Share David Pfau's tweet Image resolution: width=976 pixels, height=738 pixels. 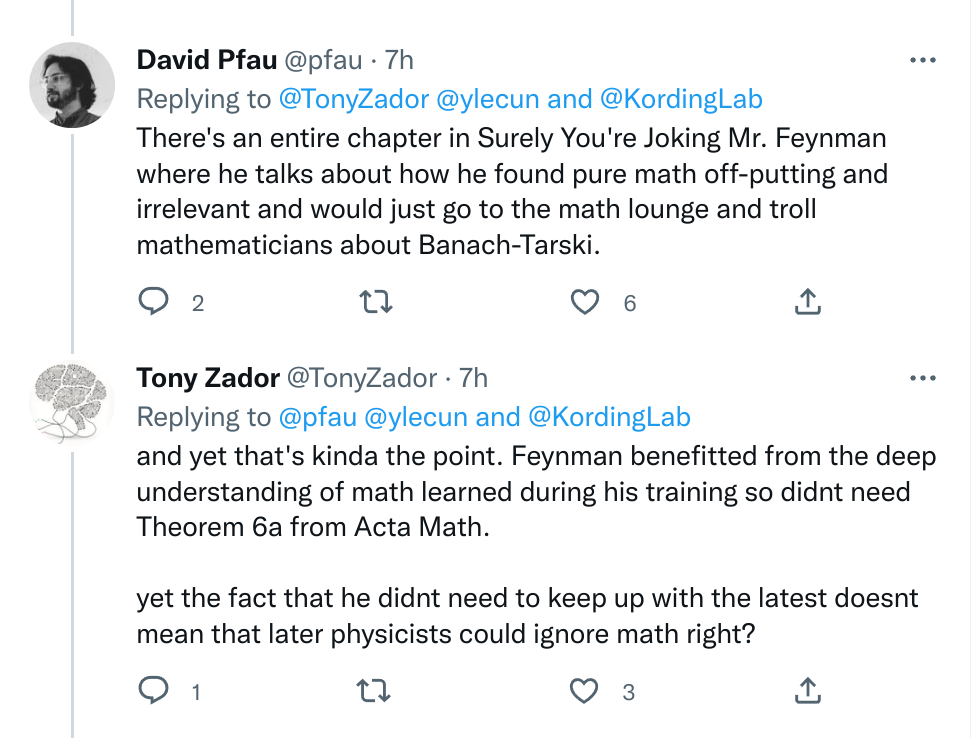point(808,301)
